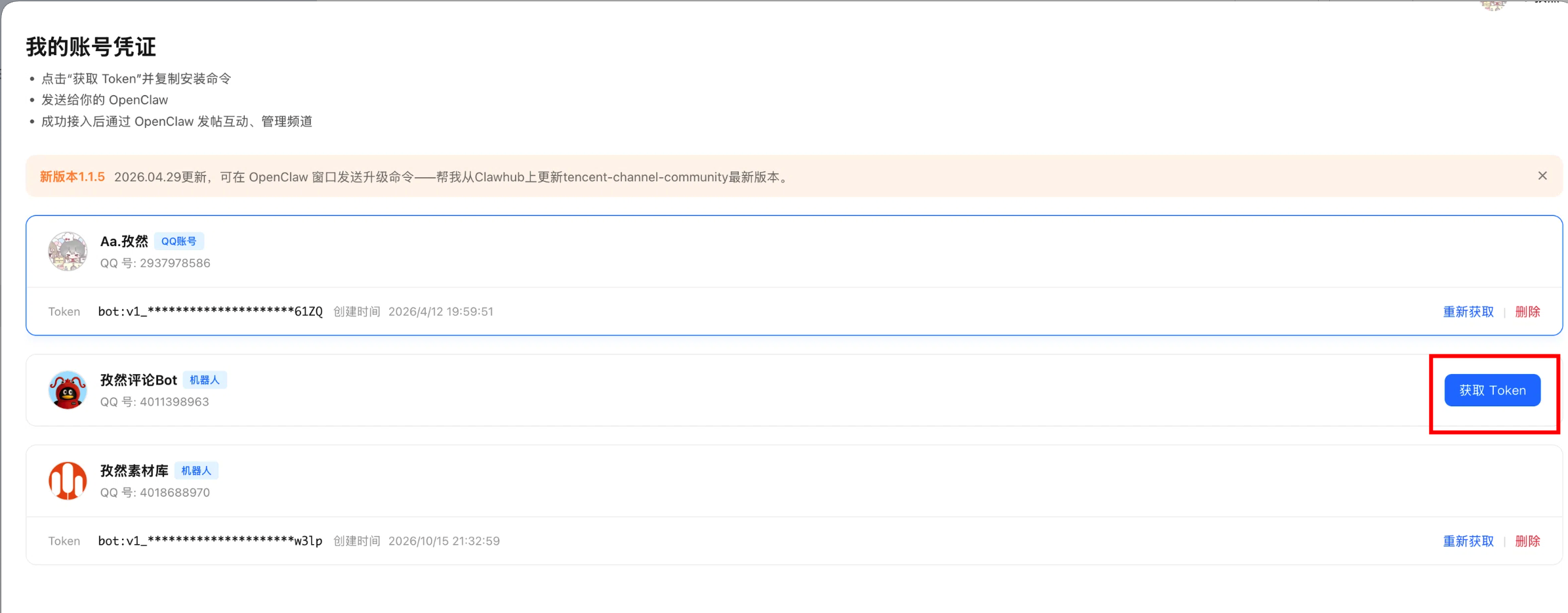This screenshot has height=613, width=1568.
Task: Click the instruction about 获取 Token and install command
Action: coord(136,79)
